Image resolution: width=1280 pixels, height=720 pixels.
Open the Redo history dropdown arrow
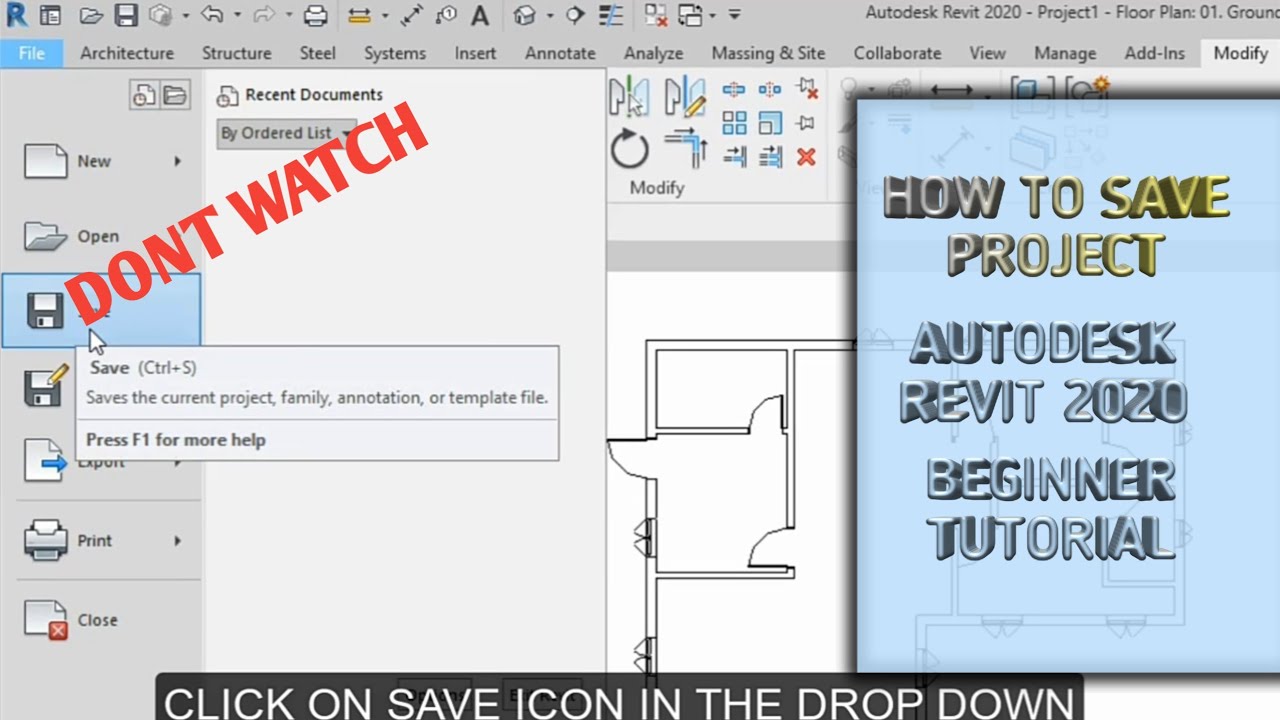(289, 14)
